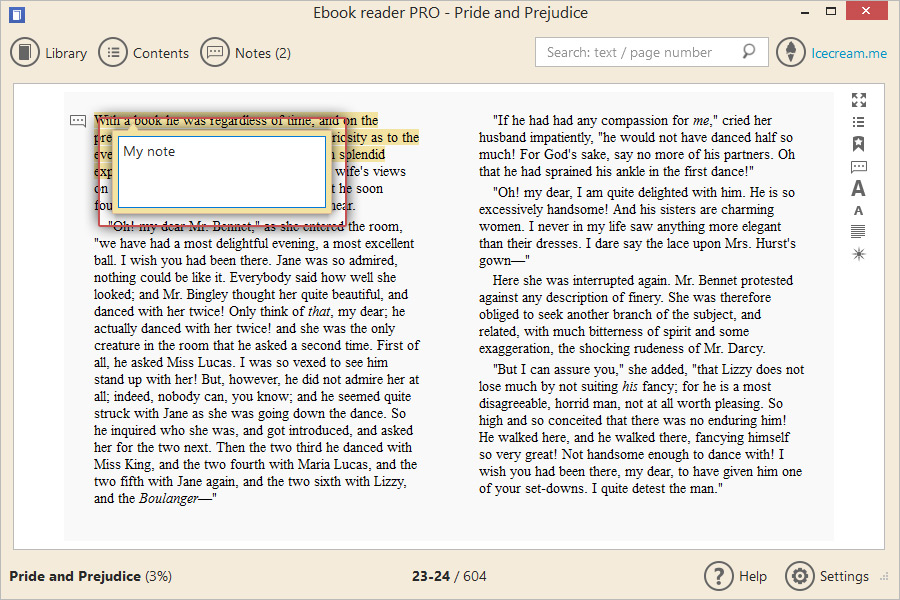Click inside the My note text box

point(222,172)
